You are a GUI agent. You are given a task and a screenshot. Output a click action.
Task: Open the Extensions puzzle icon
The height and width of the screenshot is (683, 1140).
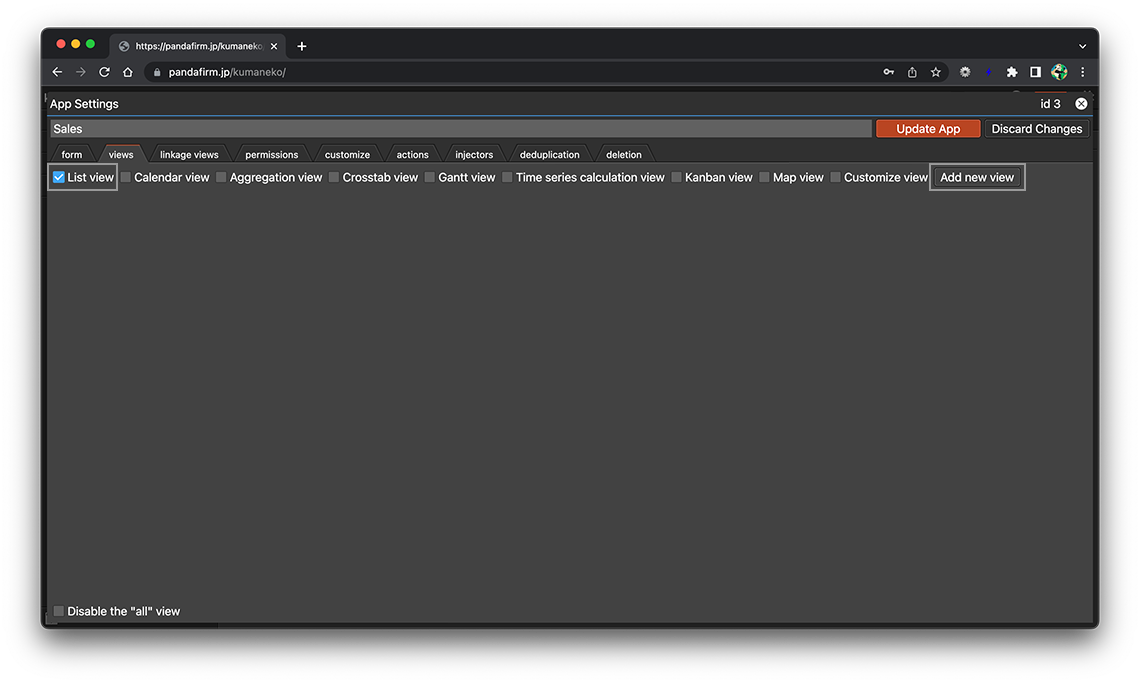click(1012, 72)
